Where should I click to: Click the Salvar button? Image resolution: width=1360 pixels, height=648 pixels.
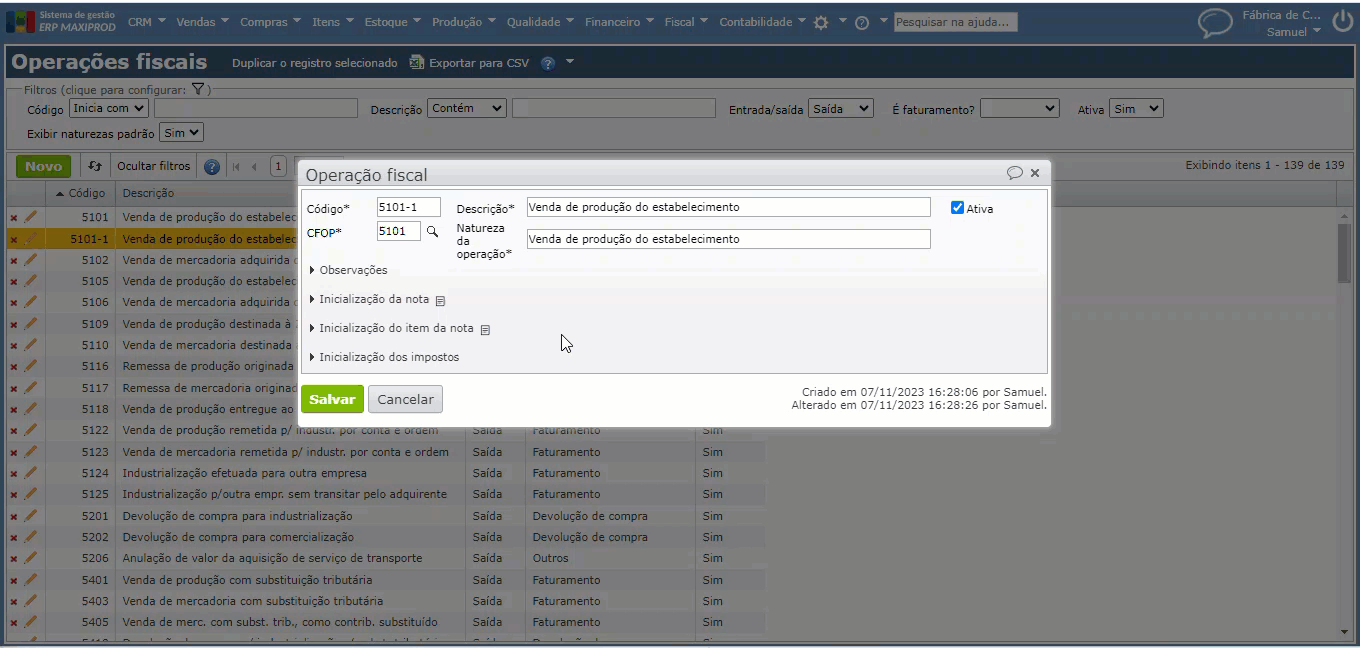tap(332, 399)
